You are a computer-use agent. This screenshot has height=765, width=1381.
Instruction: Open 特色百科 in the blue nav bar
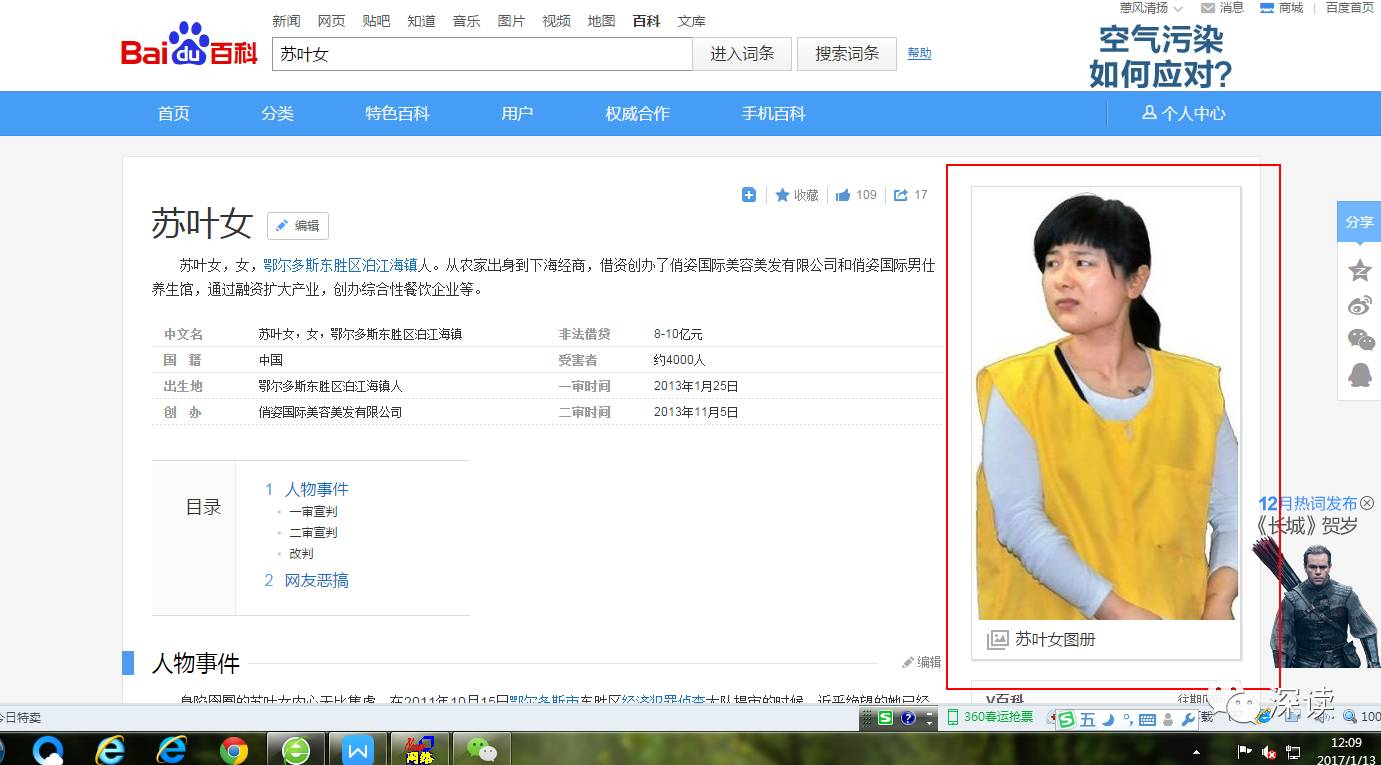(397, 113)
